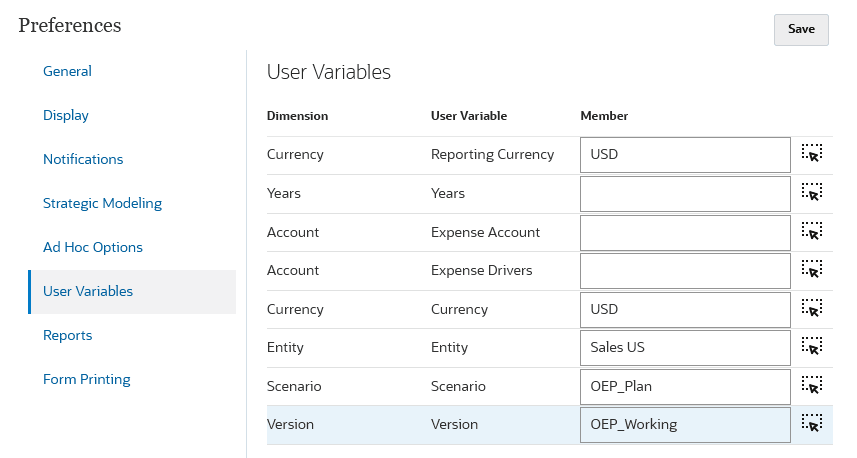Viewport: 857px width, 458px height.
Task: Click the Years member input field
Action: (685, 193)
